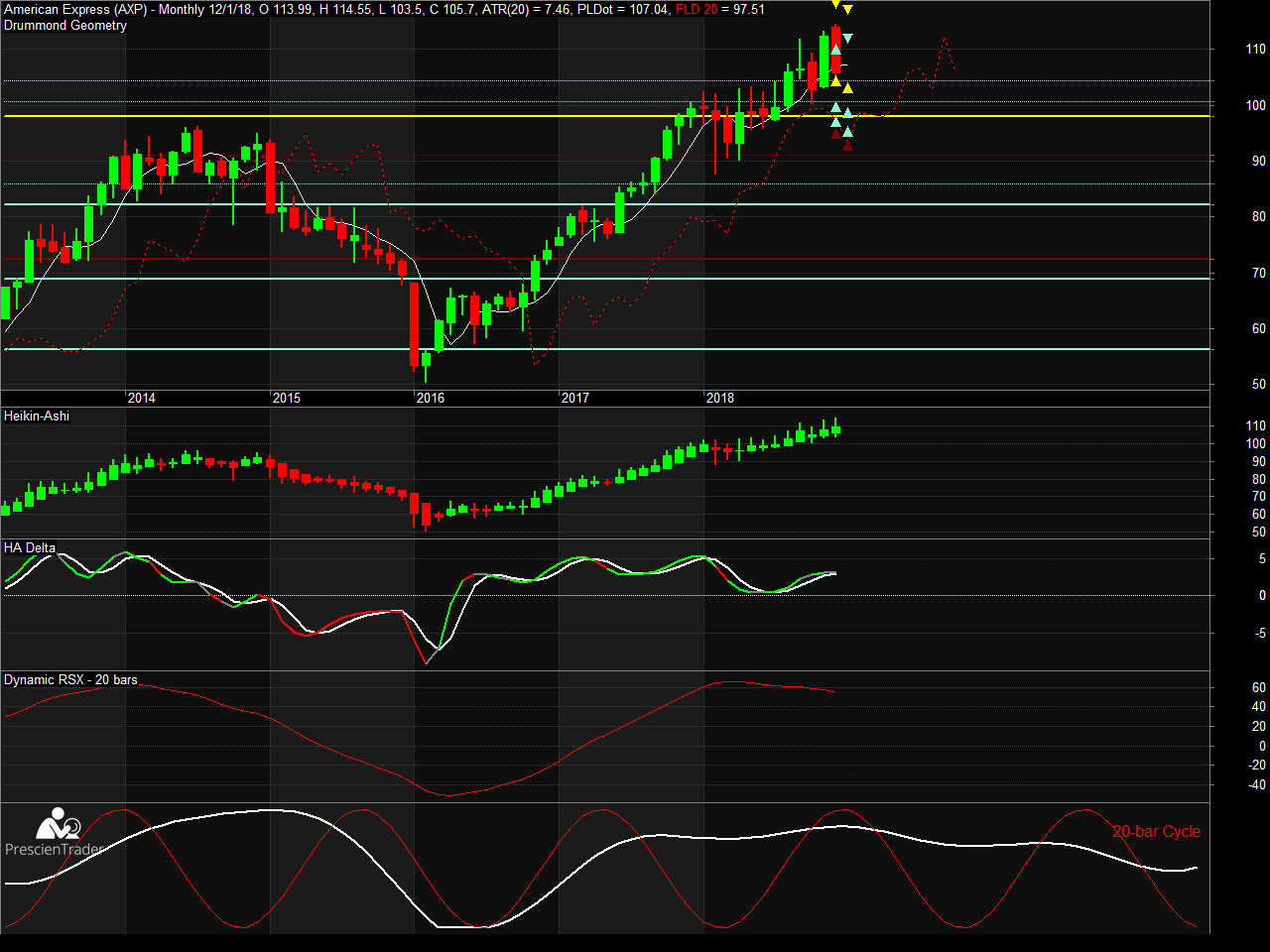Click the 110 label on Heikin-Ashi axis
Image resolution: width=1270 pixels, height=952 pixels.
pos(1255,426)
